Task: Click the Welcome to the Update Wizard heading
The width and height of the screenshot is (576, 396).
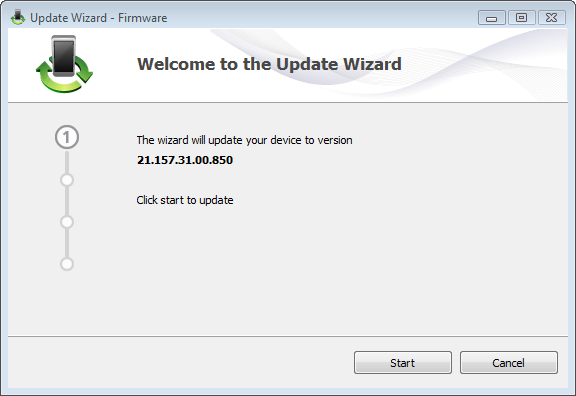Action: (269, 64)
